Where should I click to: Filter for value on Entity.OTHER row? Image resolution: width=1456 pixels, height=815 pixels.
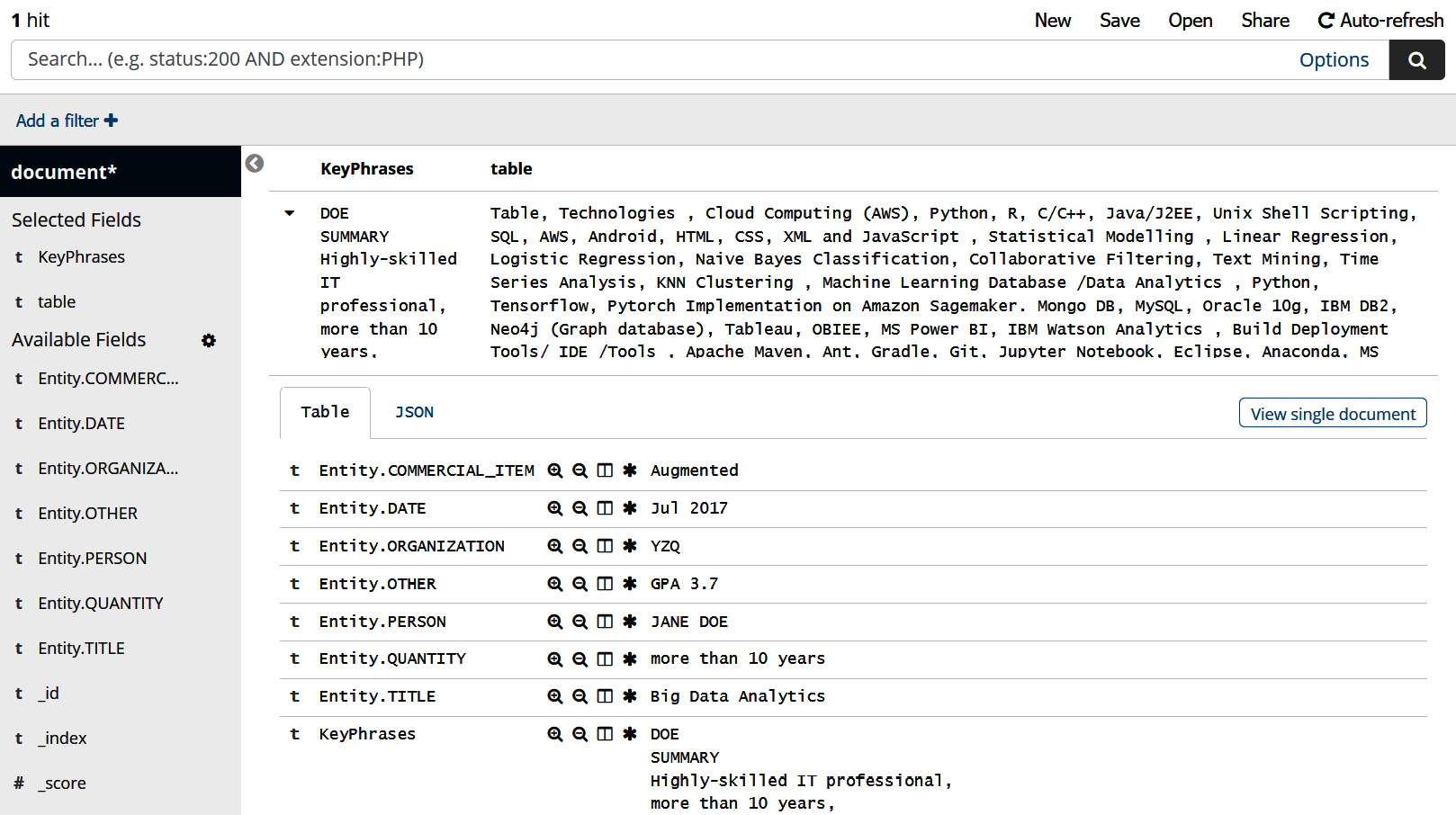pos(555,584)
